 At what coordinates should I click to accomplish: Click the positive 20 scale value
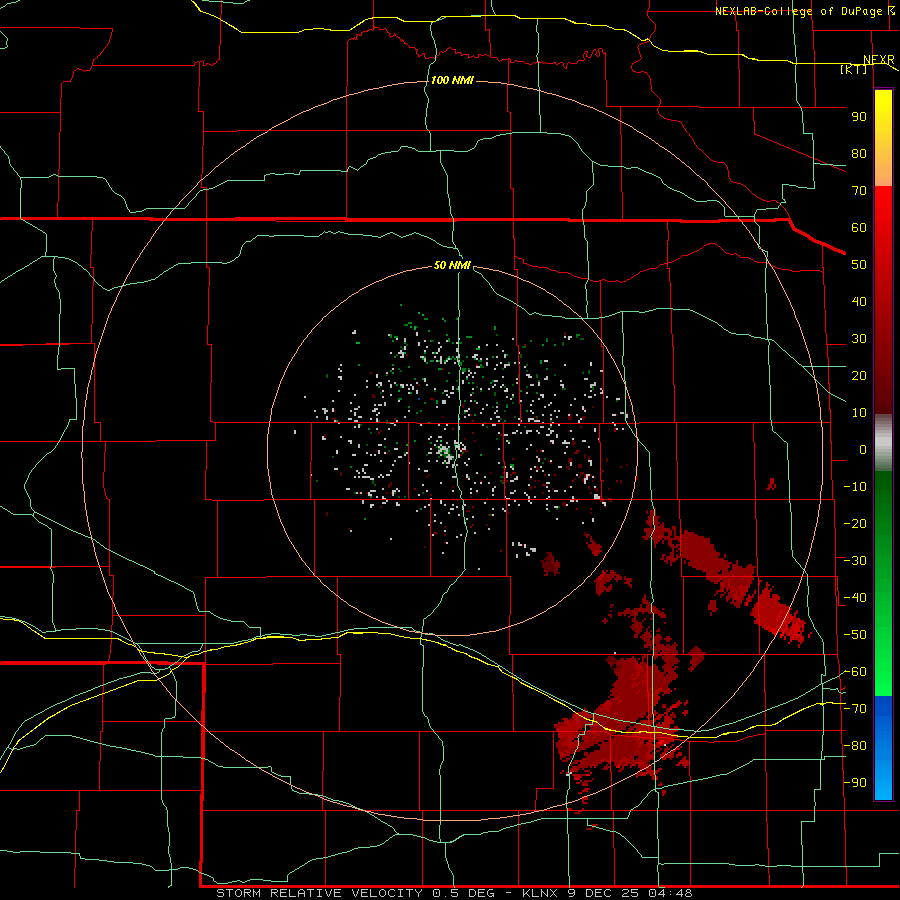tap(859, 375)
